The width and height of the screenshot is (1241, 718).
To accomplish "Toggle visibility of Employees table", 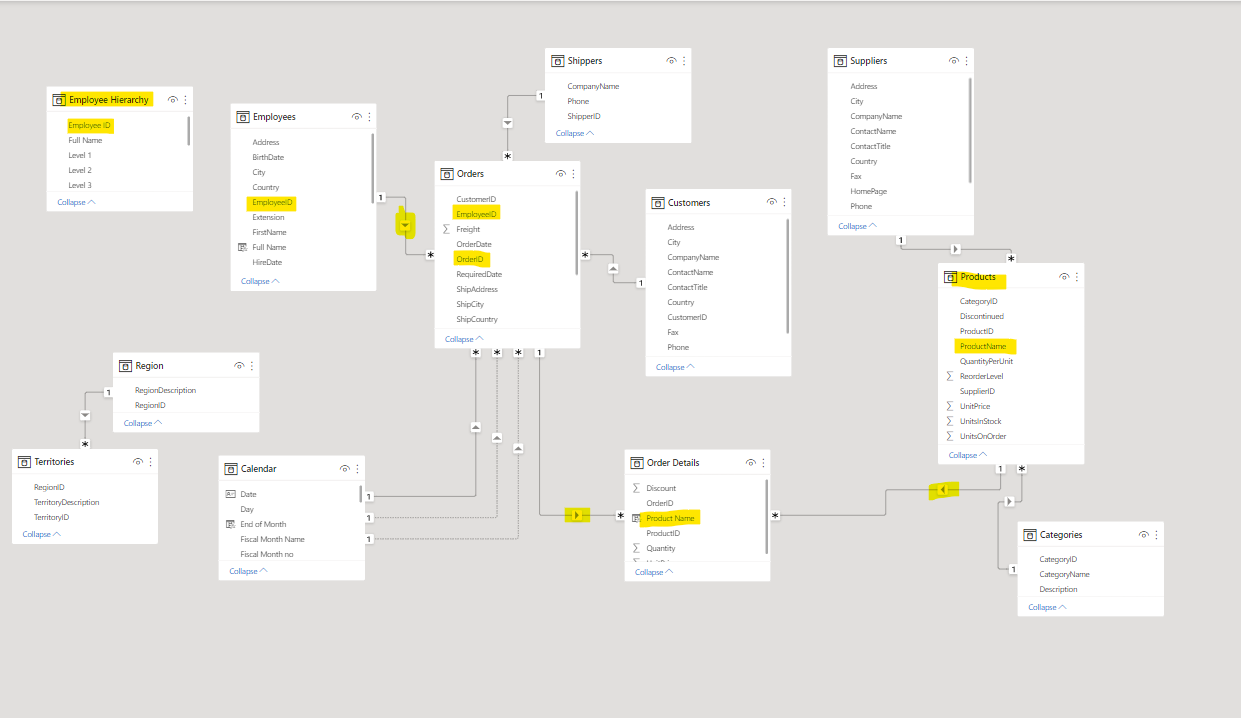I will (x=356, y=117).
